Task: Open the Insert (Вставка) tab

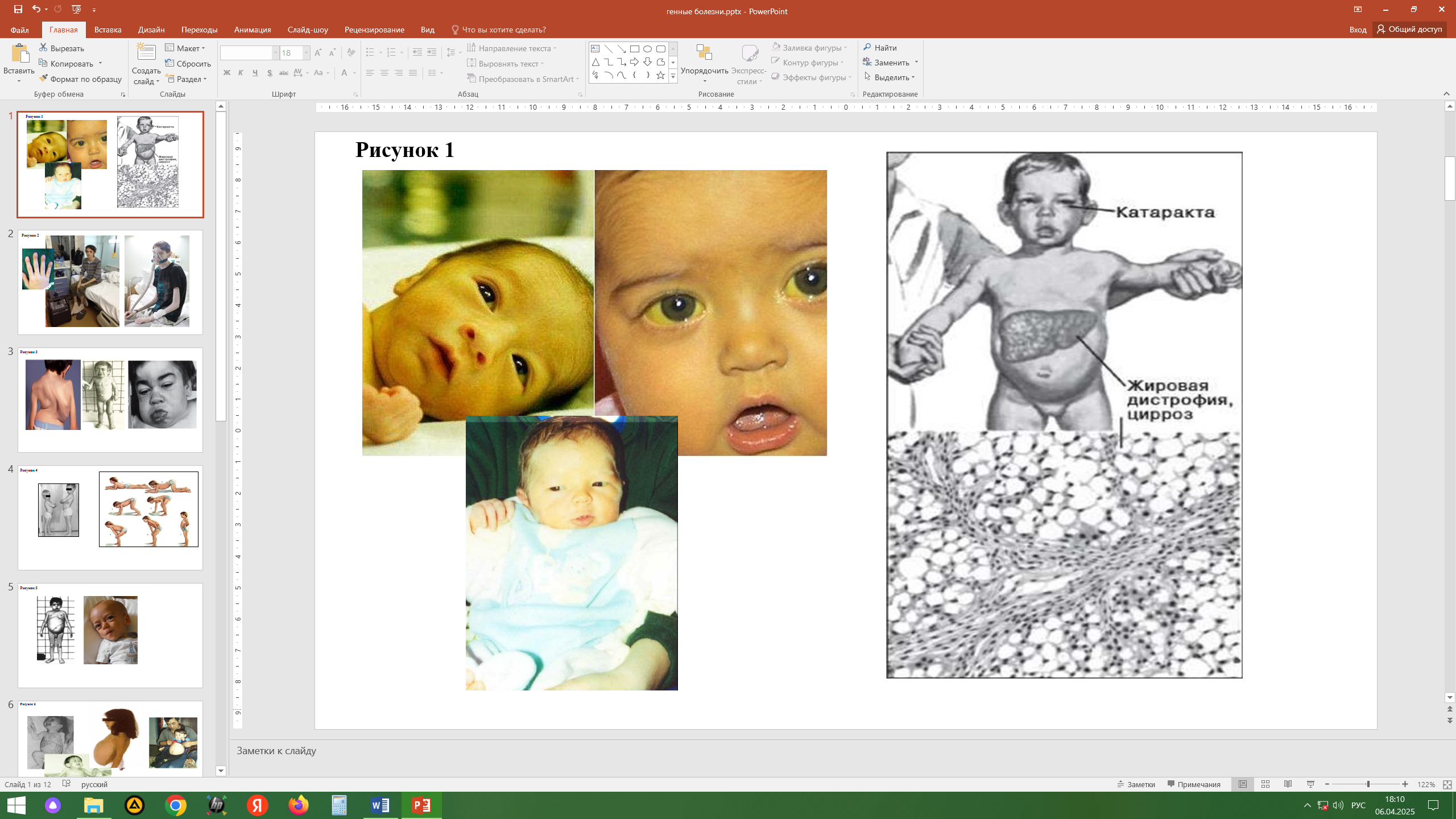Action: point(107,30)
